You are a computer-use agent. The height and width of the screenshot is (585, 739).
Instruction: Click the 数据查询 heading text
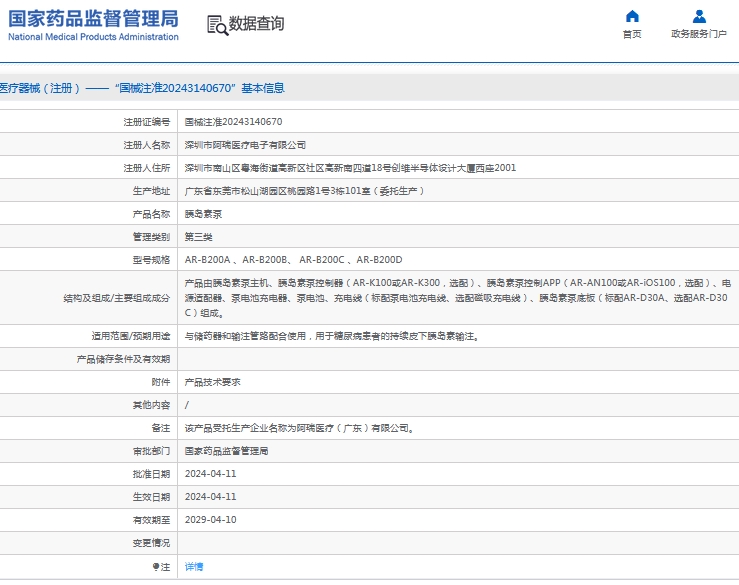pos(256,24)
